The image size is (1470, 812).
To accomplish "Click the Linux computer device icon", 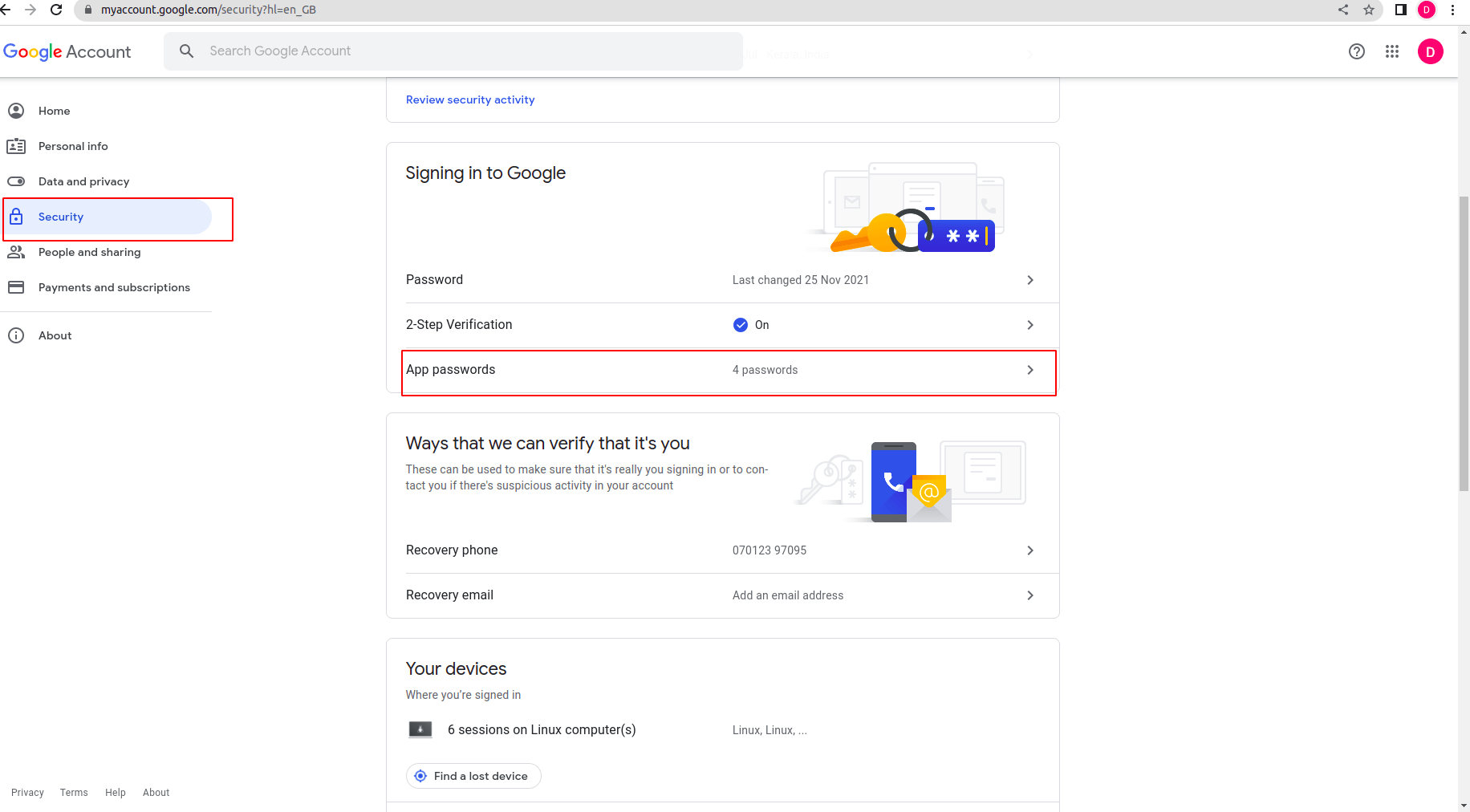I will tap(420, 729).
